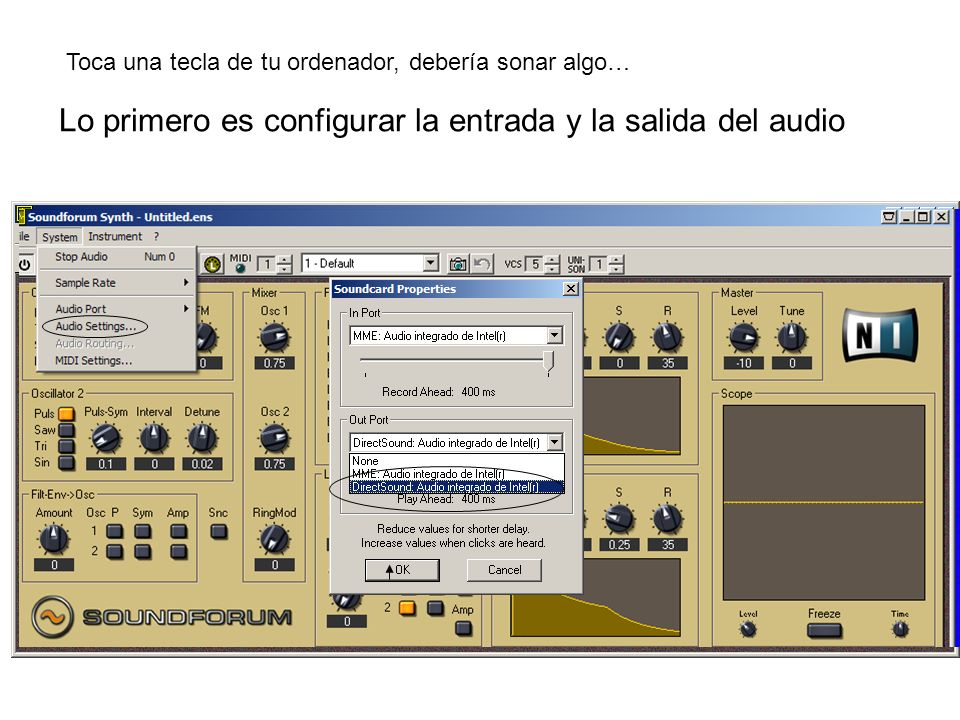Enable the Sin waveform on Oscillator 2
The height and width of the screenshot is (720, 960).
click(x=66, y=462)
